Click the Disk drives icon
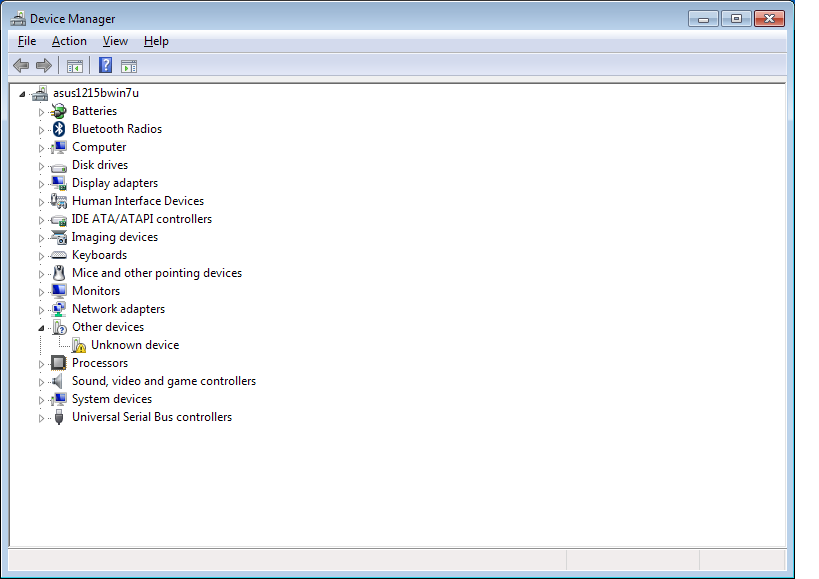 (59, 167)
